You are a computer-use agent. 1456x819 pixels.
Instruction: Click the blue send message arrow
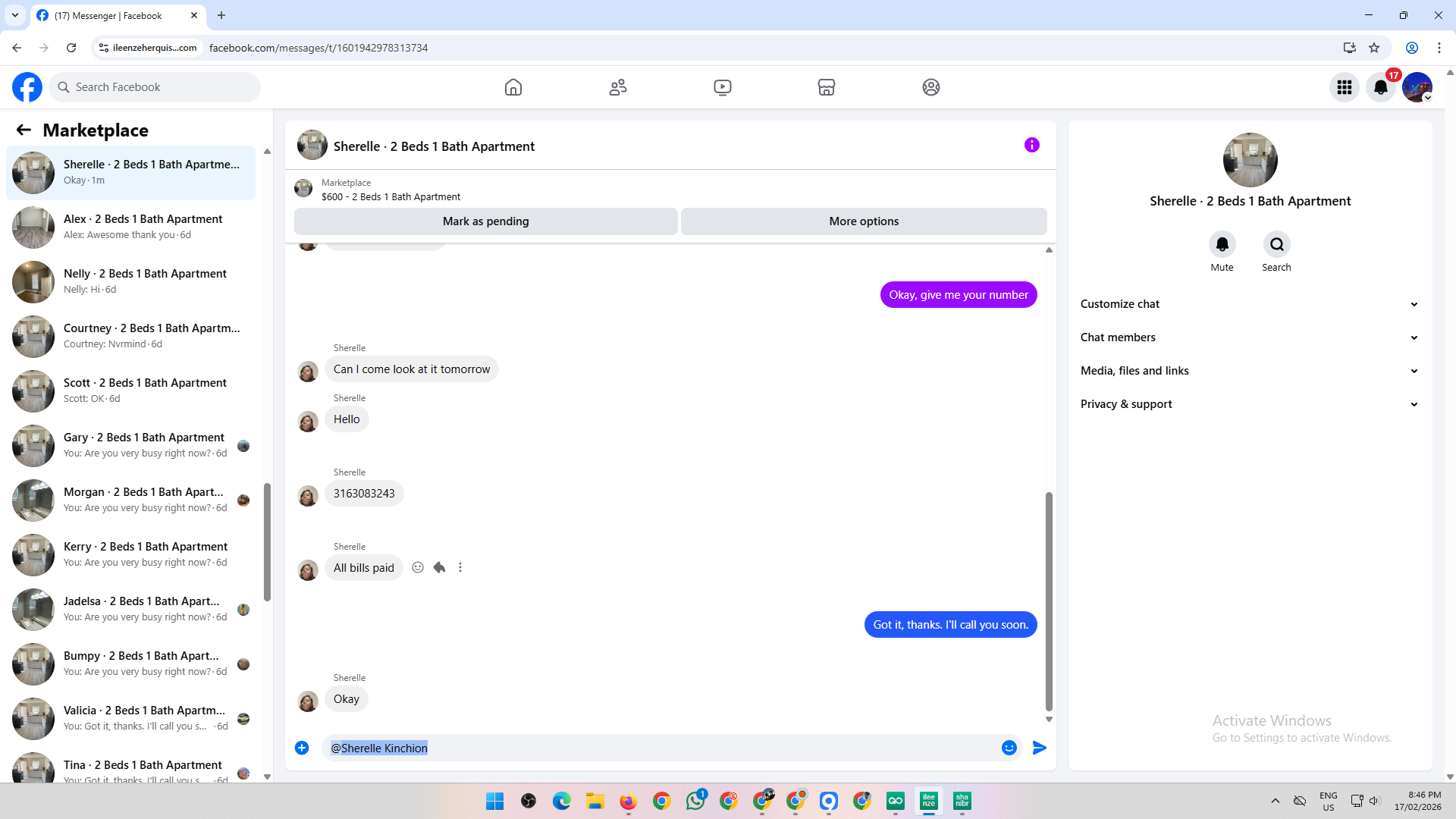1040,748
